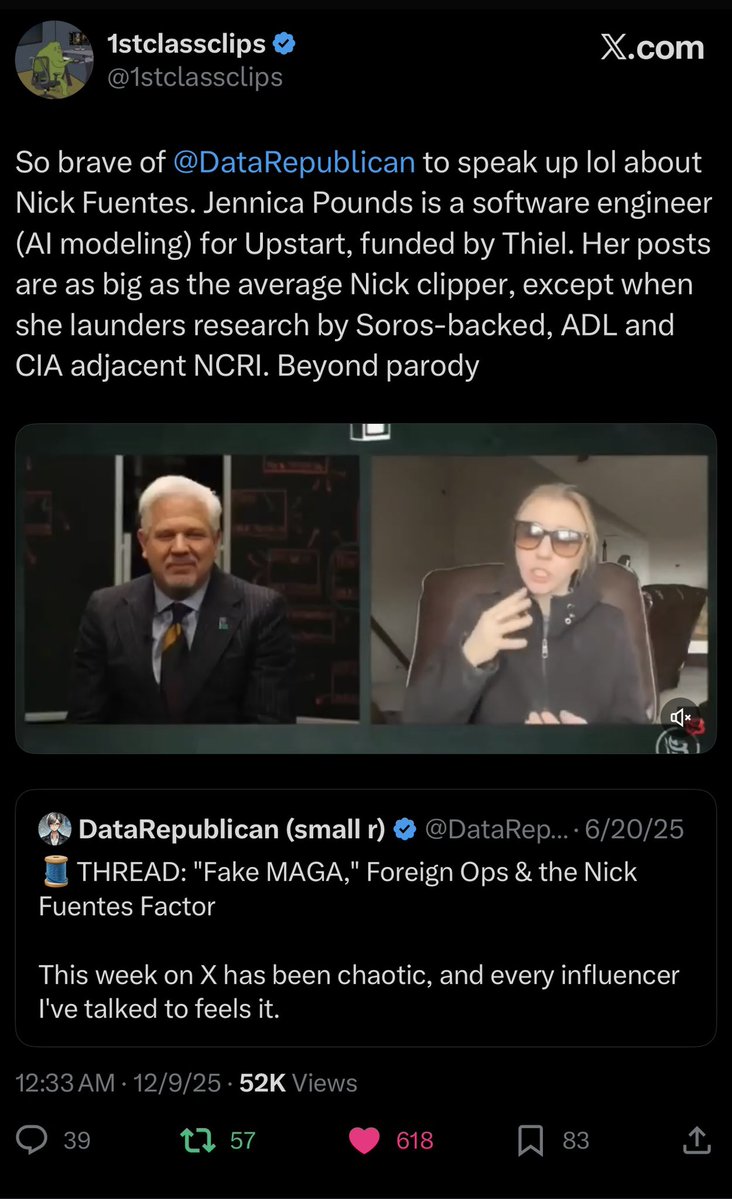Open the 1stclassclips profile avatar
Image resolution: width=732 pixels, height=1199 pixels.
pyautogui.click(x=54, y=59)
